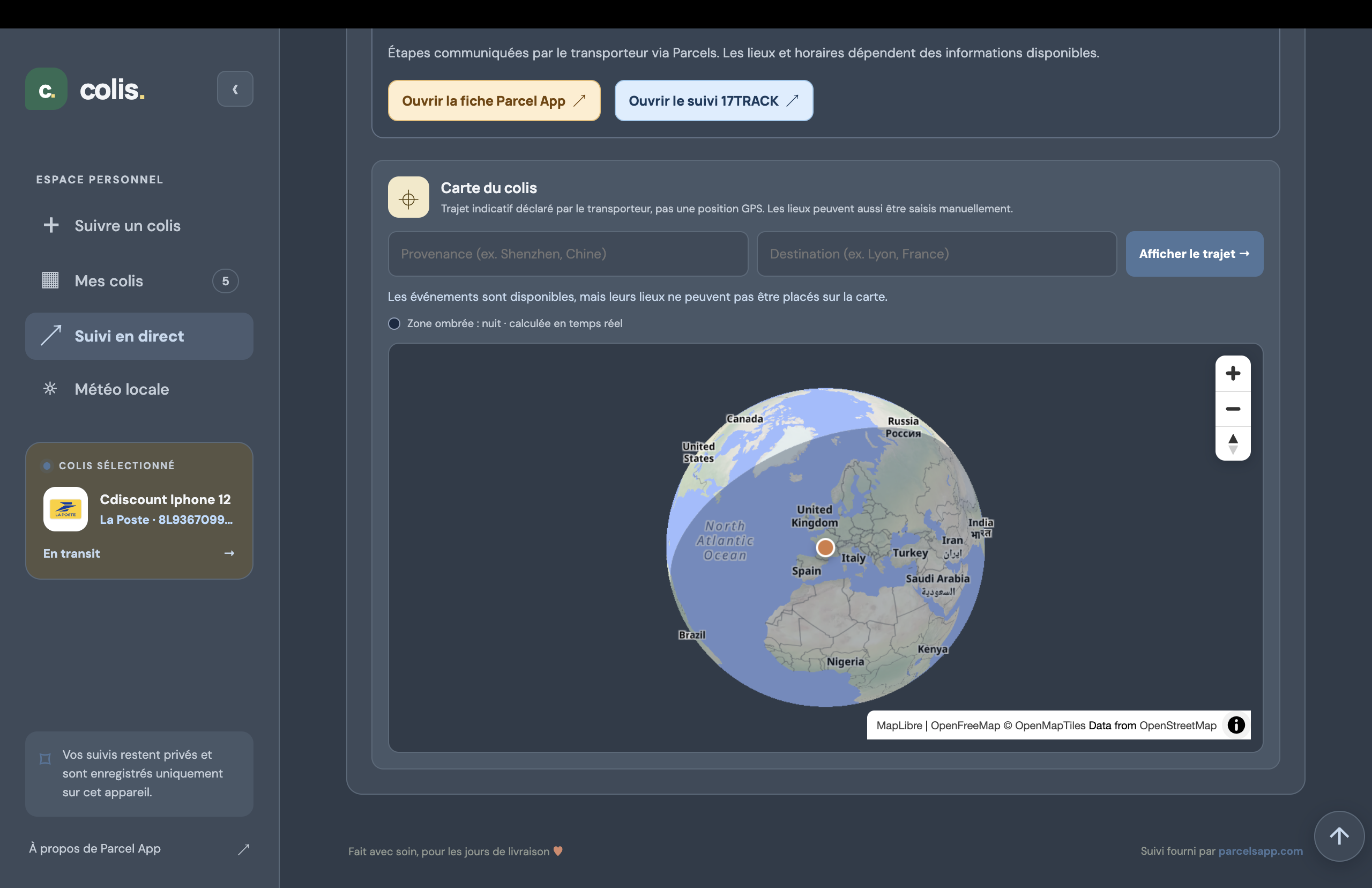Click Afficher le trajet button
Viewport: 1372px width, 888px height.
coord(1194,254)
